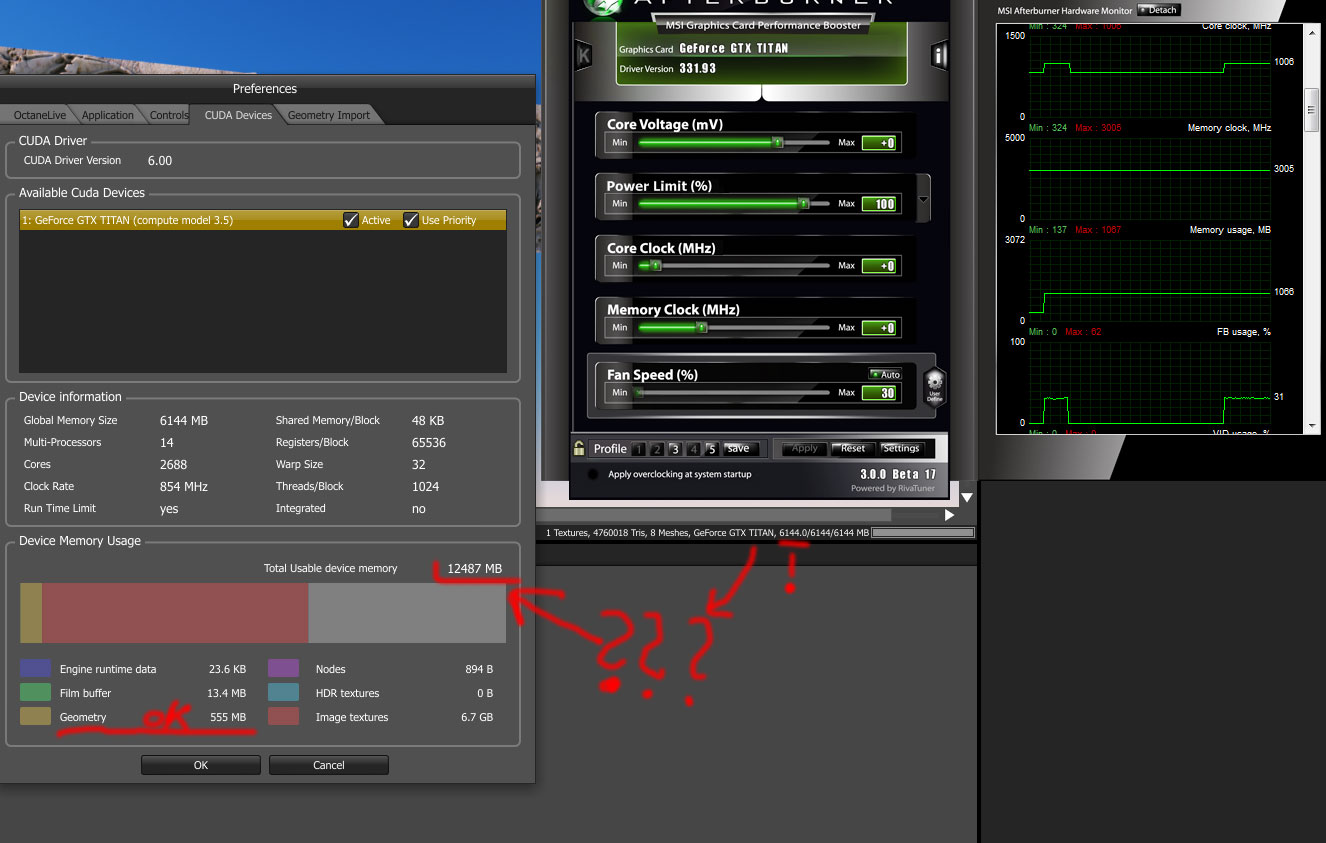Click the Geometry color swatch
This screenshot has height=843, width=1326.
pos(35,717)
